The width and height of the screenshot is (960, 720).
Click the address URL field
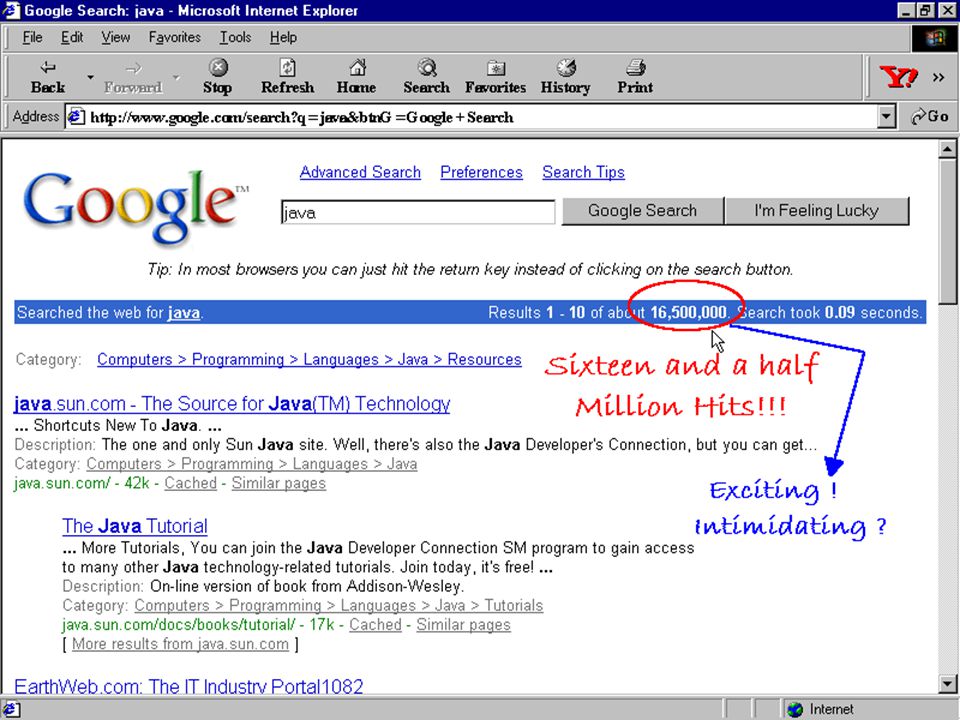(x=471, y=117)
